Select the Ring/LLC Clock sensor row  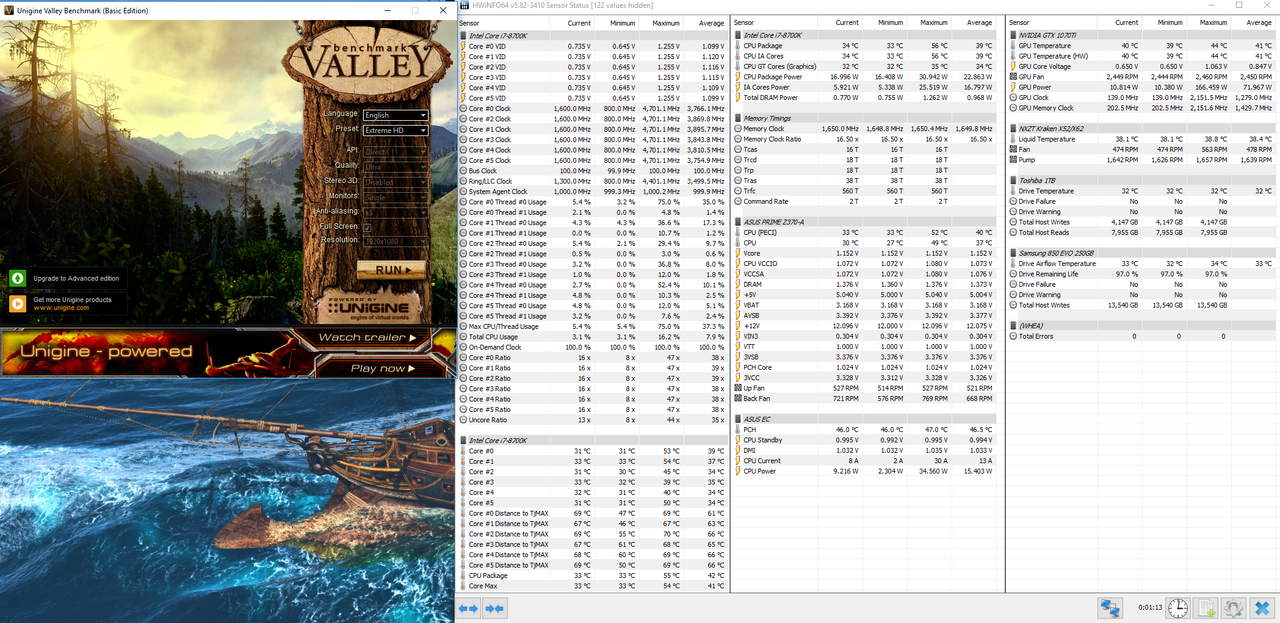point(593,181)
